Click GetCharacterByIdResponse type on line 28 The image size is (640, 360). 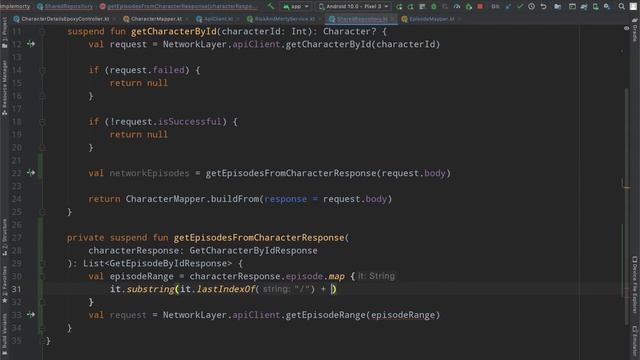click(253, 250)
